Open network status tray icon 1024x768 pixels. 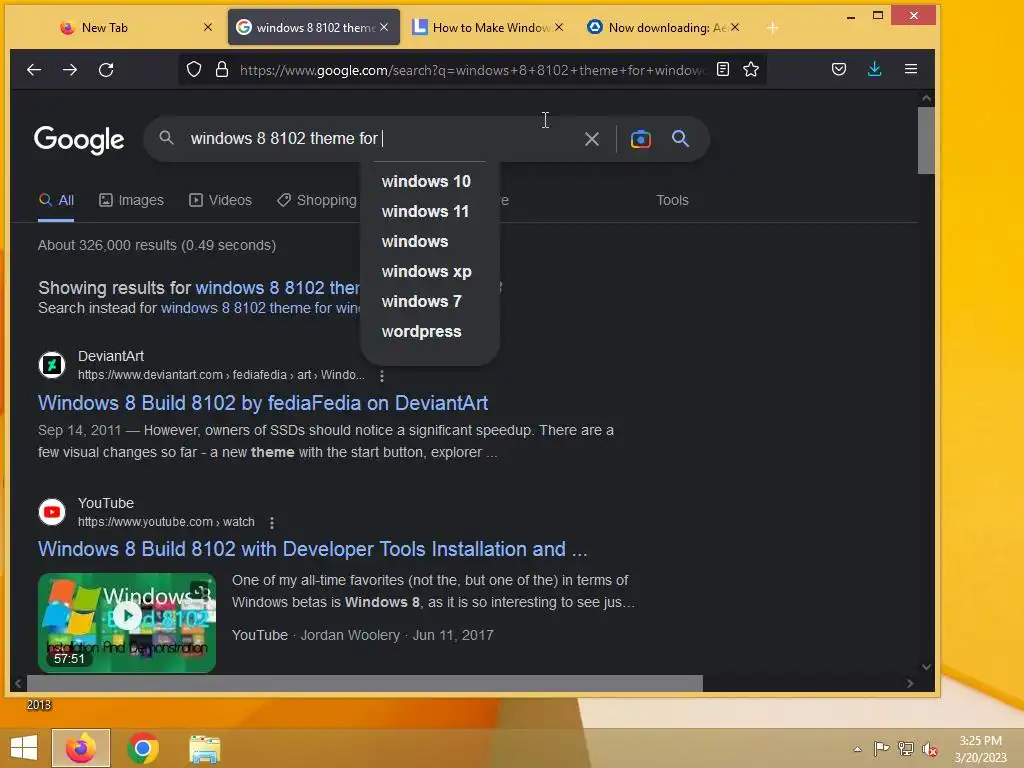[906, 749]
